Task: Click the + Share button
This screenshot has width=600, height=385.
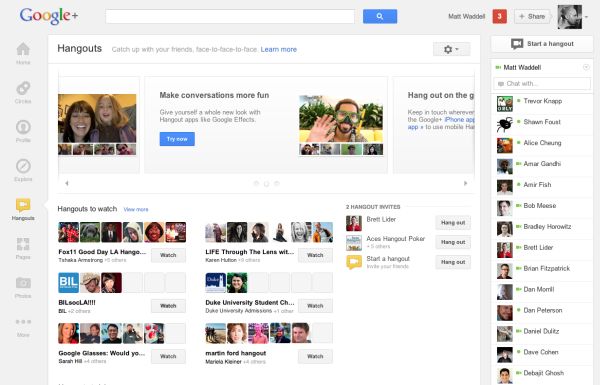Action: pyautogui.click(x=532, y=16)
